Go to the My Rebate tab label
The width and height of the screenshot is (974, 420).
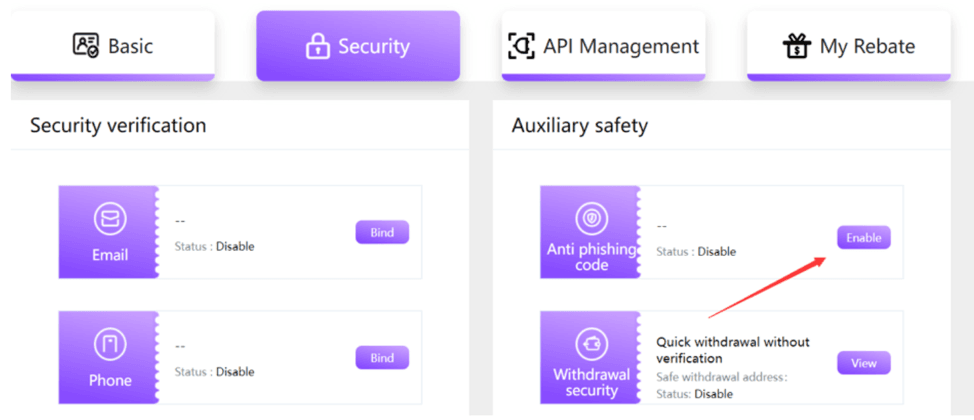(867, 46)
